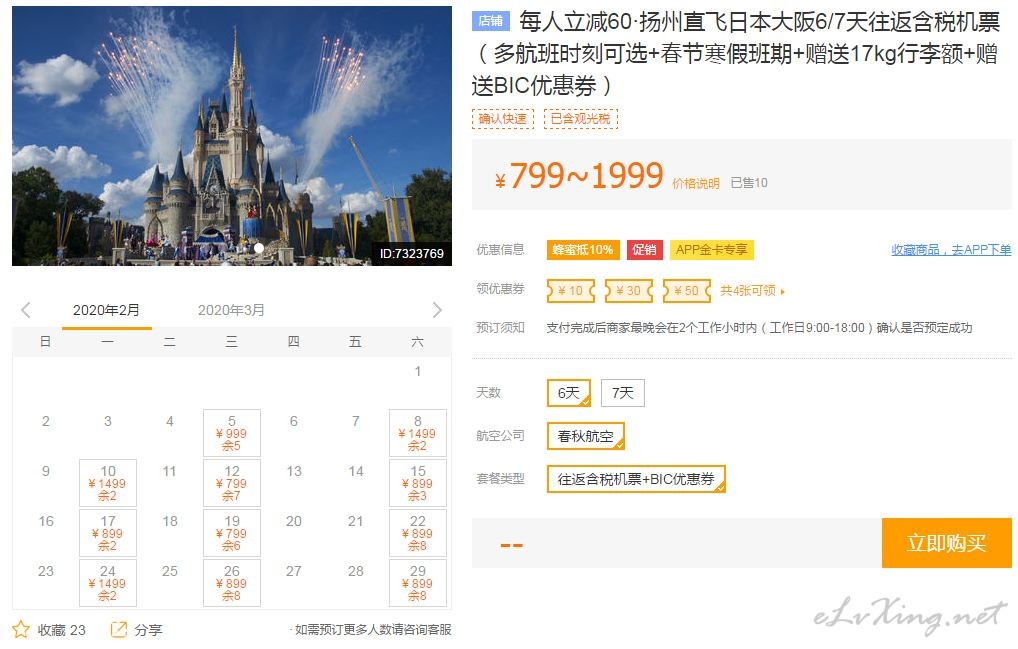The height and width of the screenshot is (649, 1018).
Task: Select February 5 date ¥999
Action: [x=232, y=433]
